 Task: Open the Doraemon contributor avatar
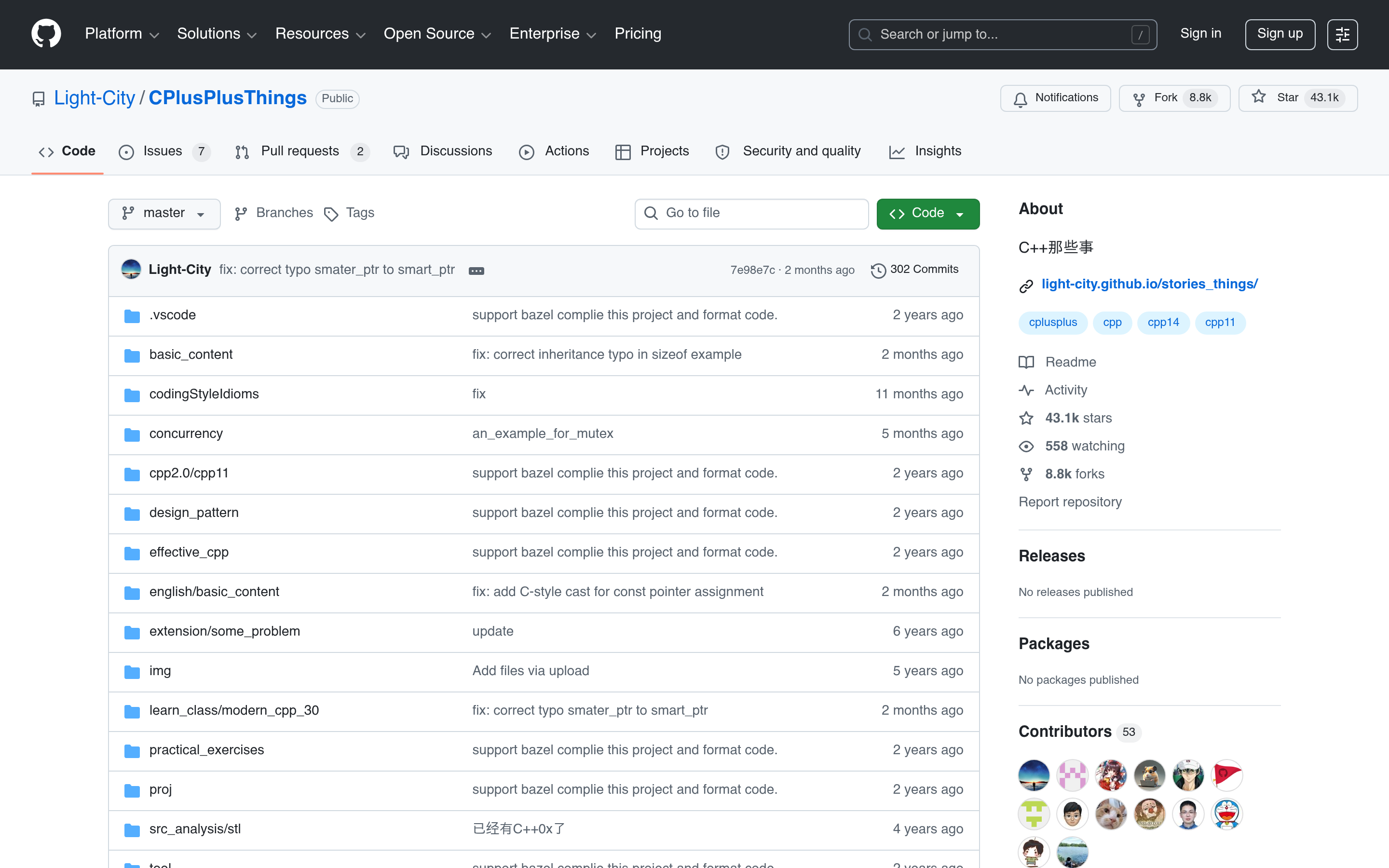[1226, 814]
